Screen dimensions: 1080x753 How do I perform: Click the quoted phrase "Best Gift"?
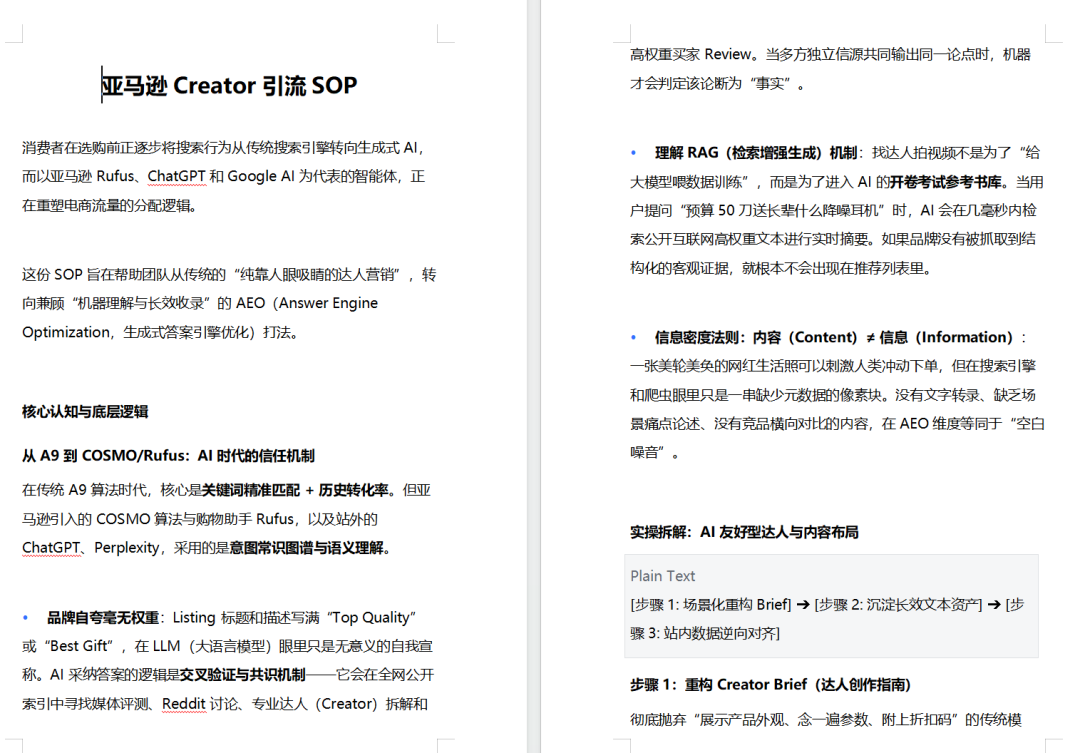[80, 646]
